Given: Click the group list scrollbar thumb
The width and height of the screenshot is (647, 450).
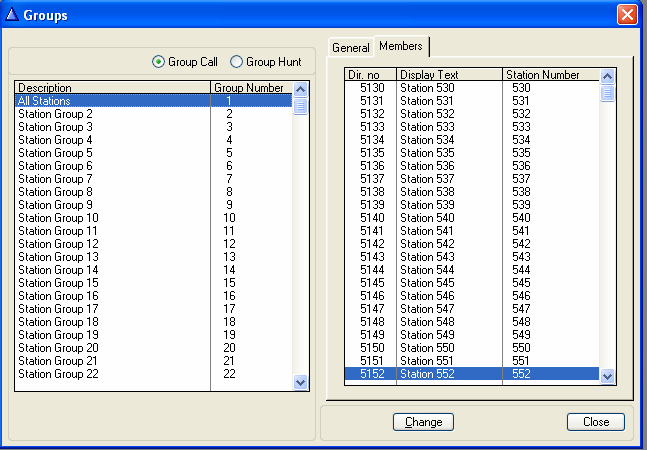Looking at the screenshot, I should [x=301, y=106].
